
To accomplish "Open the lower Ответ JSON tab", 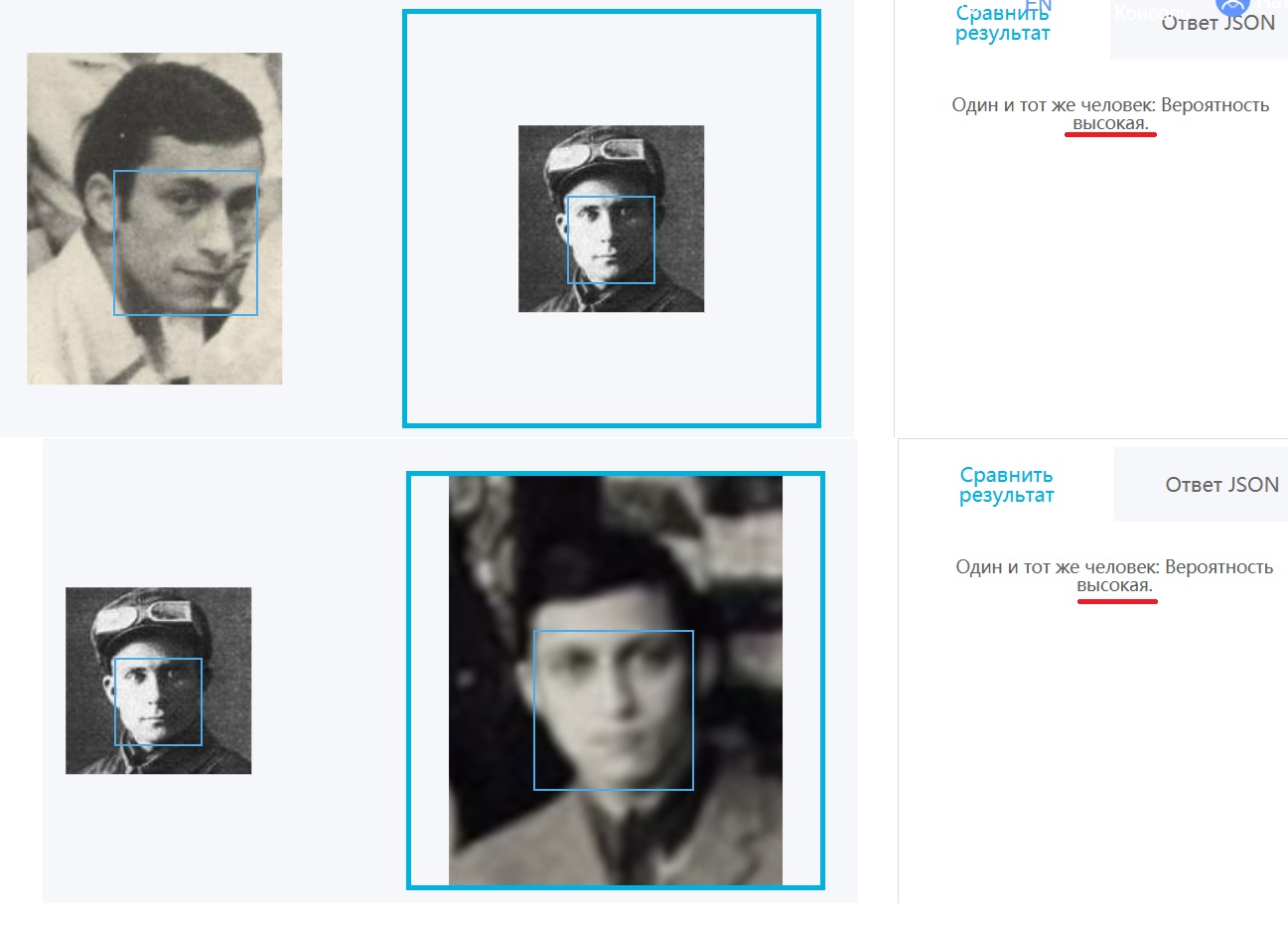I will point(1221,485).
